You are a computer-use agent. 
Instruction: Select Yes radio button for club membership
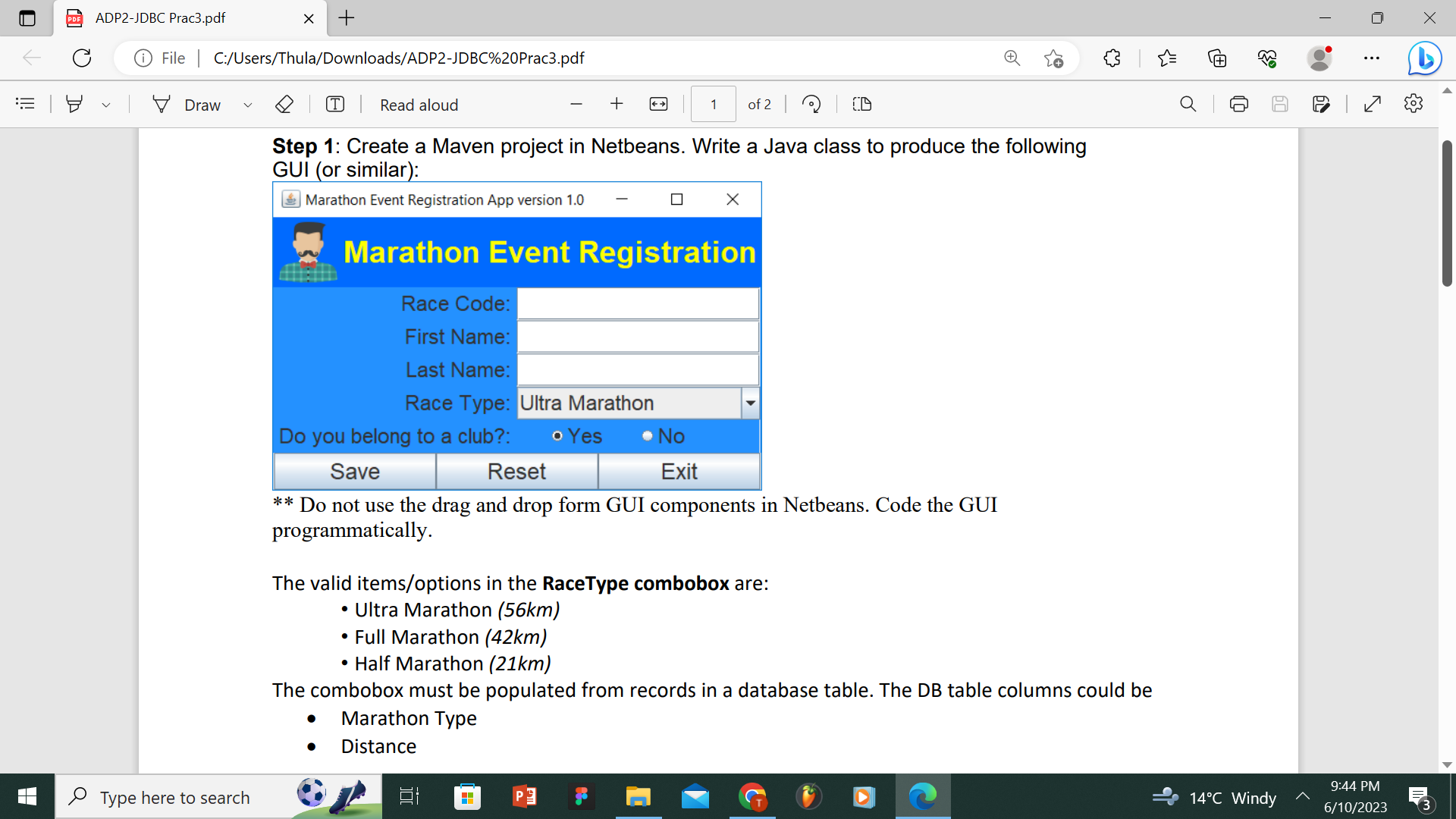coord(555,435)
